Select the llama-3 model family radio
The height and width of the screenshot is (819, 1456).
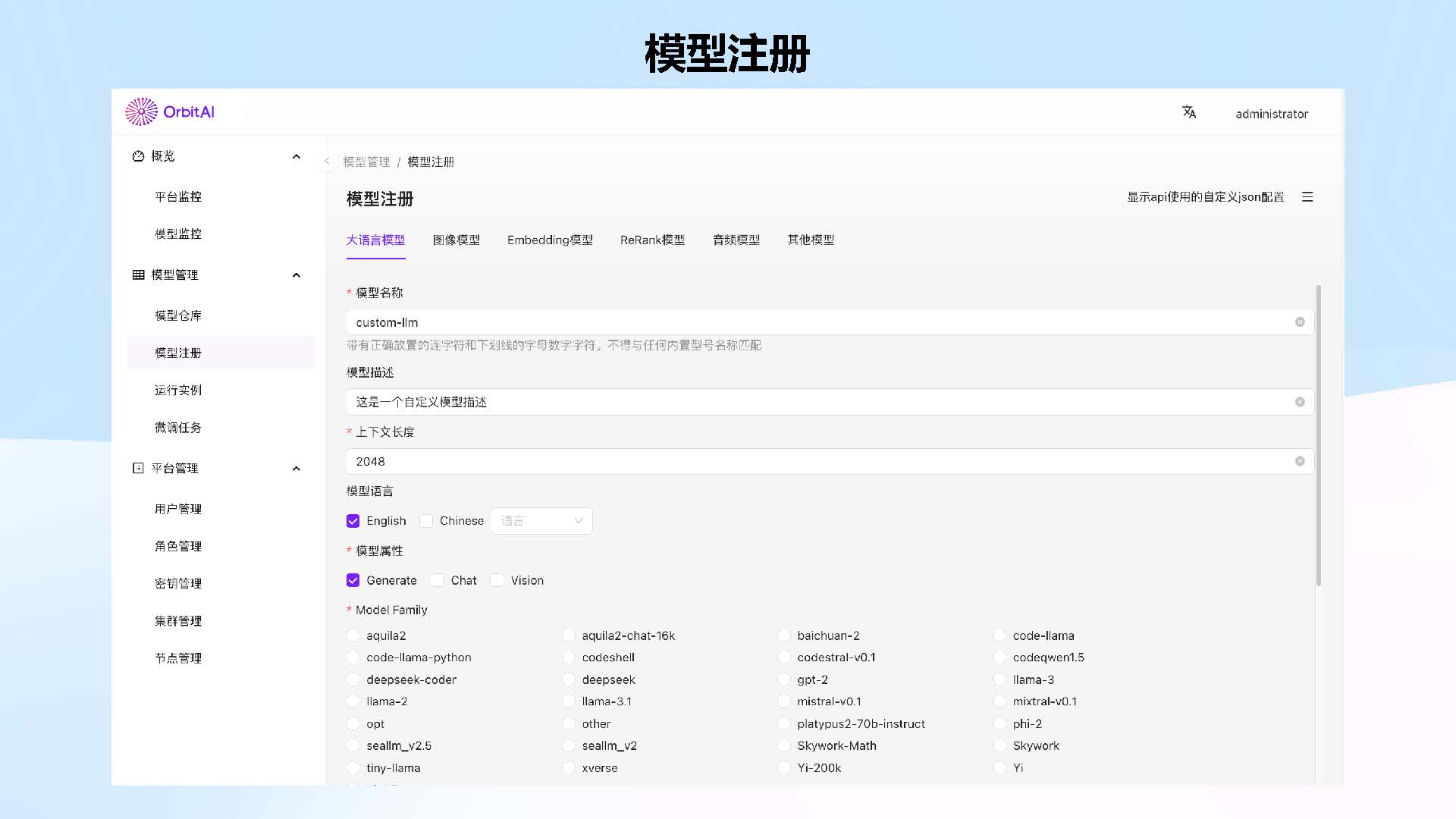1000,680
